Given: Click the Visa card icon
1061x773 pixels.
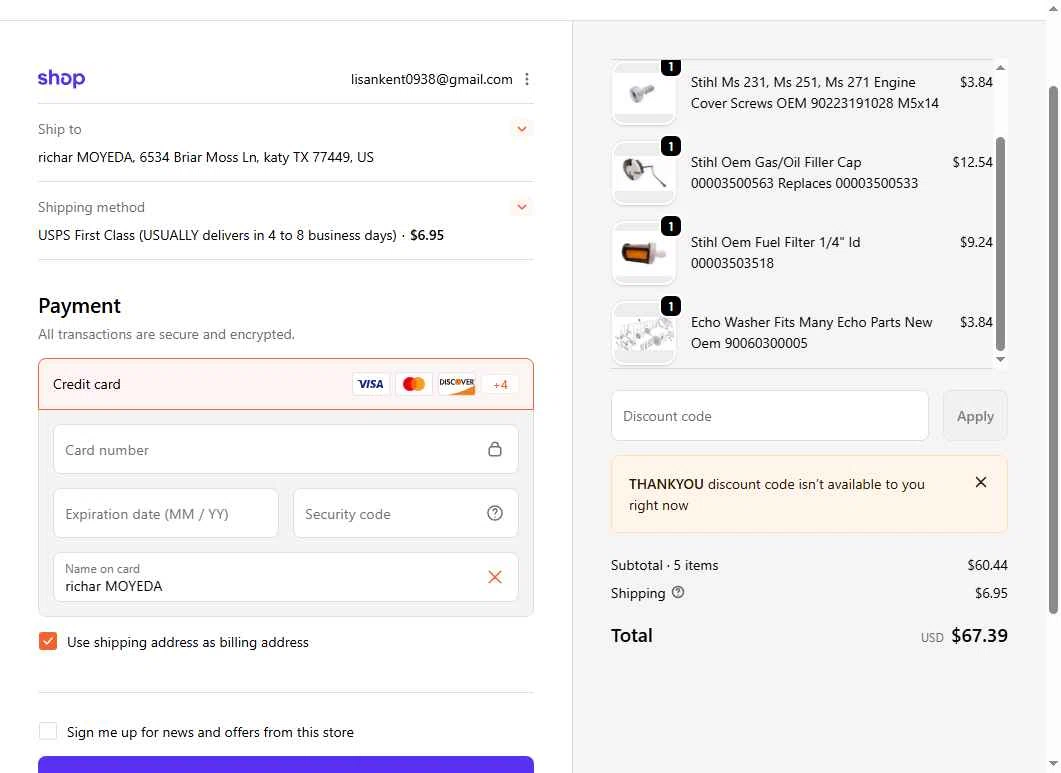Looking at the screenshot, I should (370, 384).
